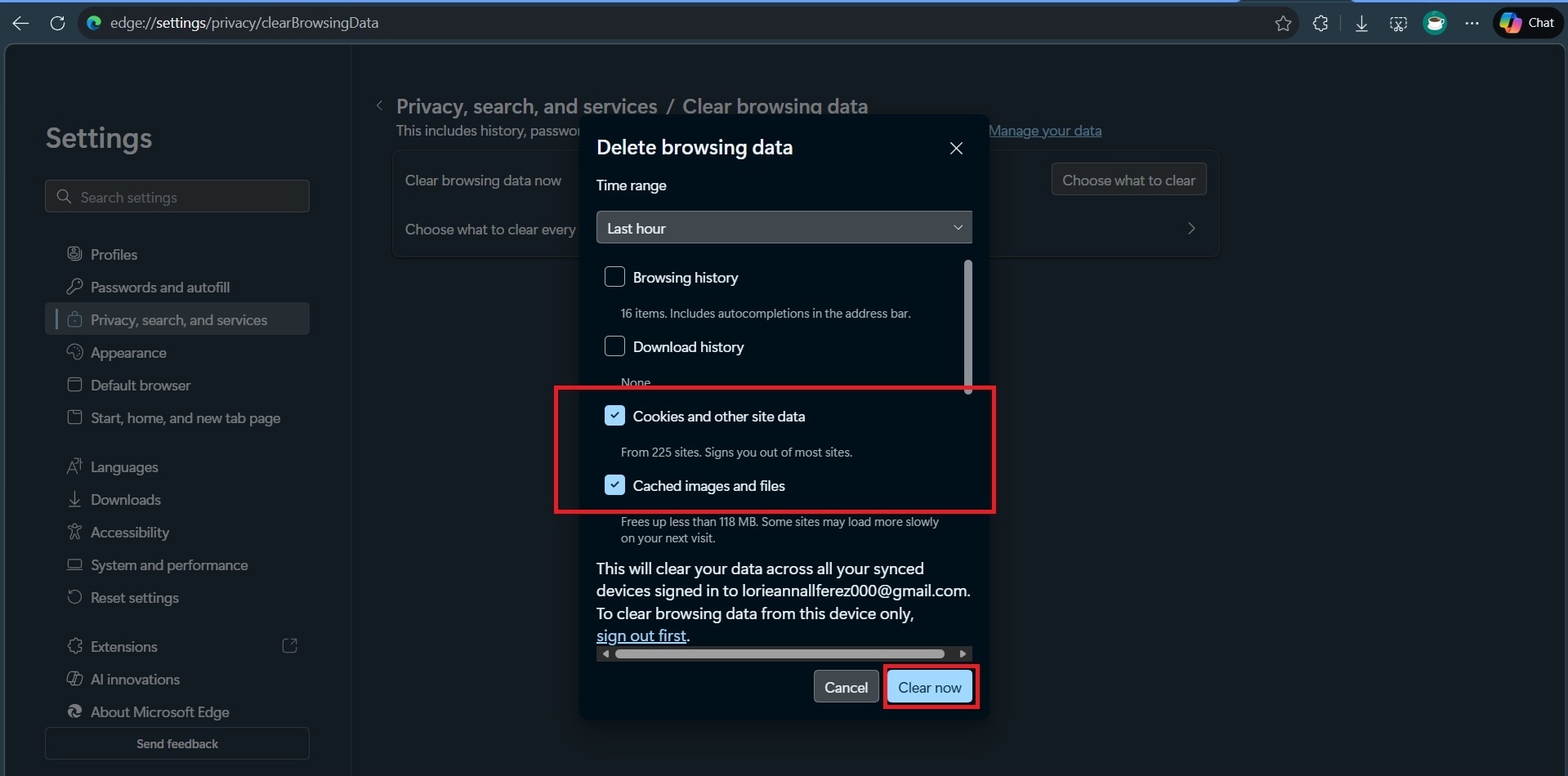Click the Extensions external link icon
This screenshot has height=776, width=1568.
pyautogui.click(x=289, y=646)
